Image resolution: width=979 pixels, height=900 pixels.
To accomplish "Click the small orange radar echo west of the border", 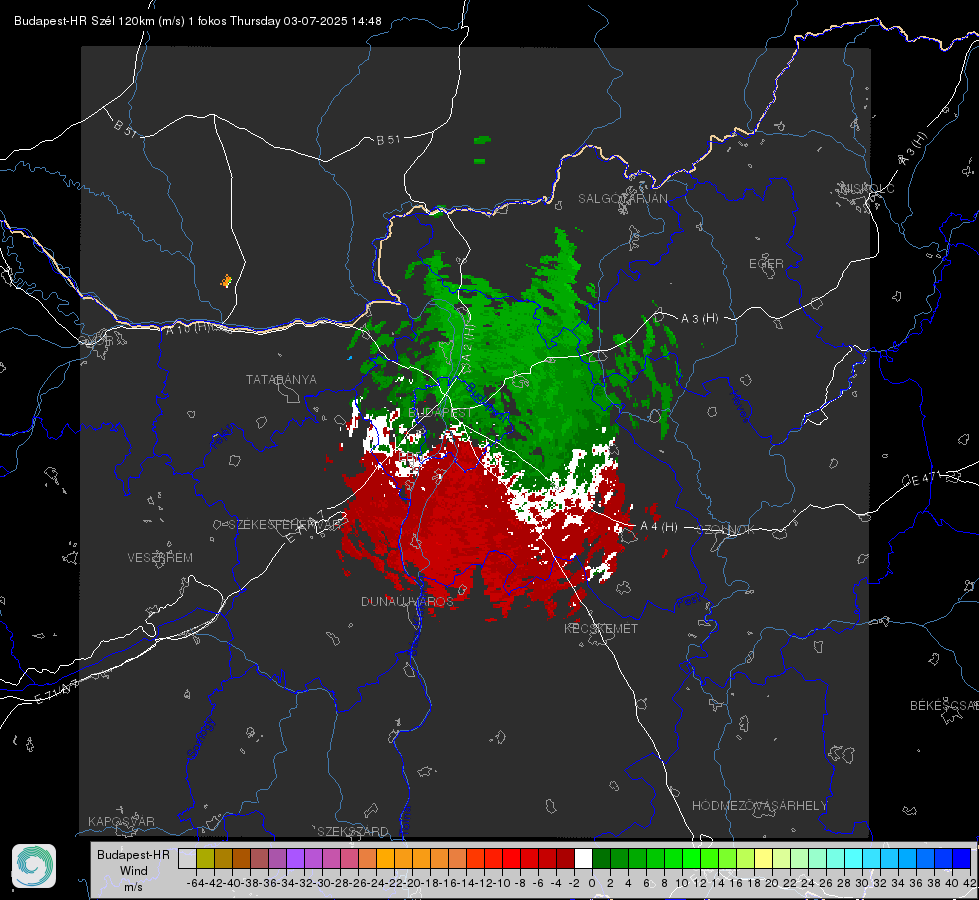I will coord(226,281).
